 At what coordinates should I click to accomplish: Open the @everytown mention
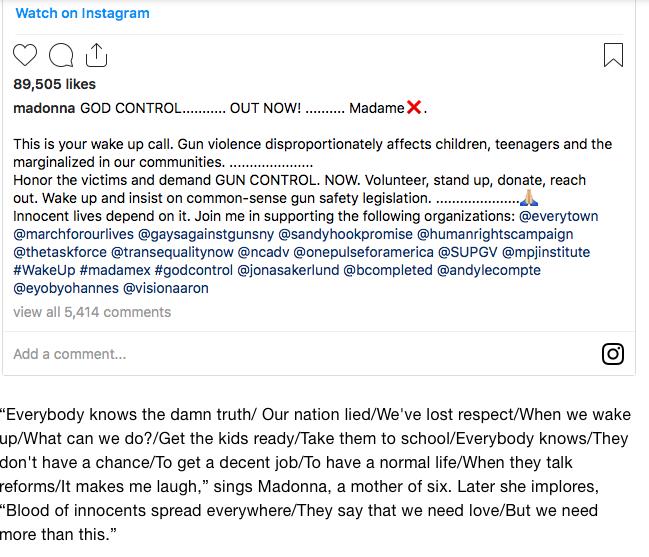[x=558, y=216]
